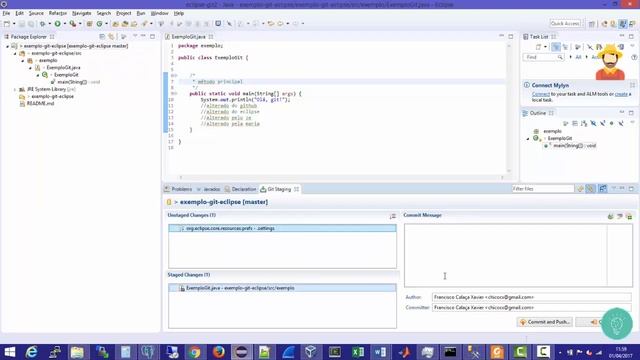Open the dropdown arrow beside the Debug button
The height and width of the screenshot is (360, 640).
50,24
